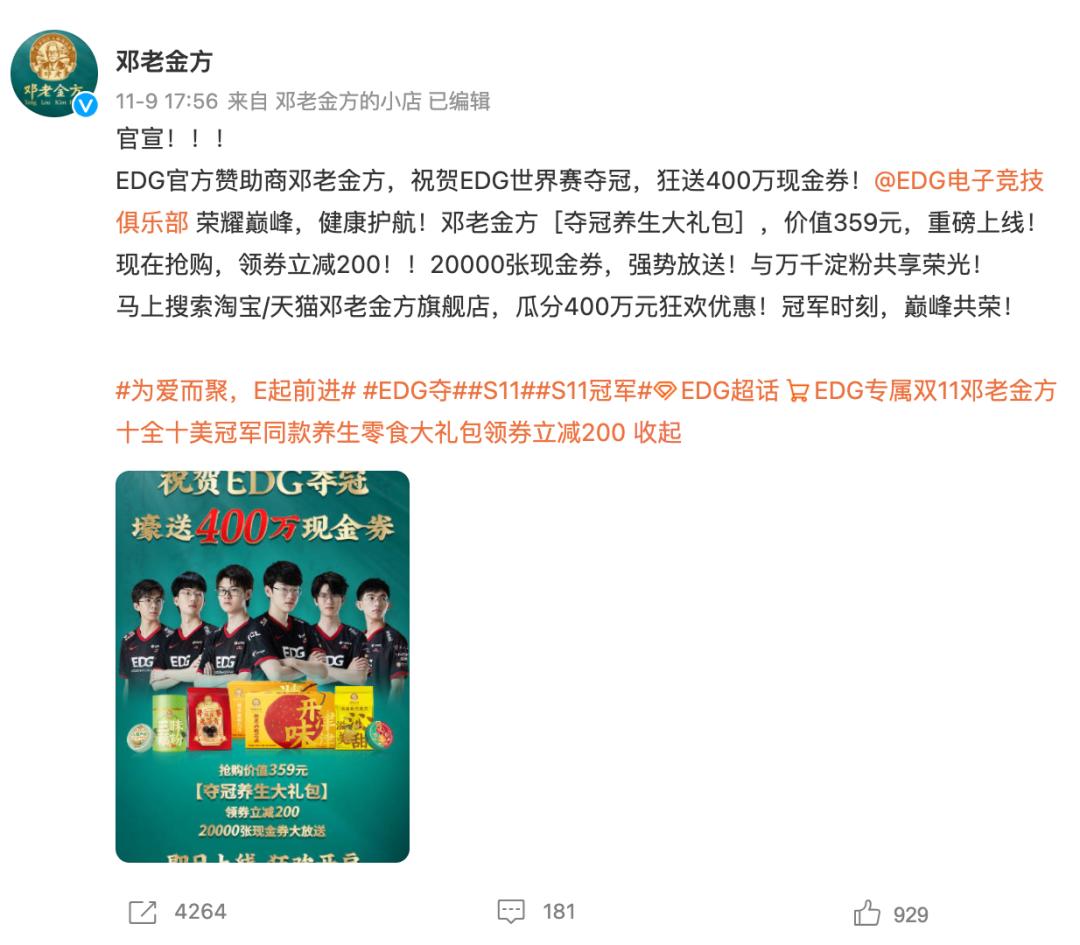Click the repost share icon

click(143, 912)
